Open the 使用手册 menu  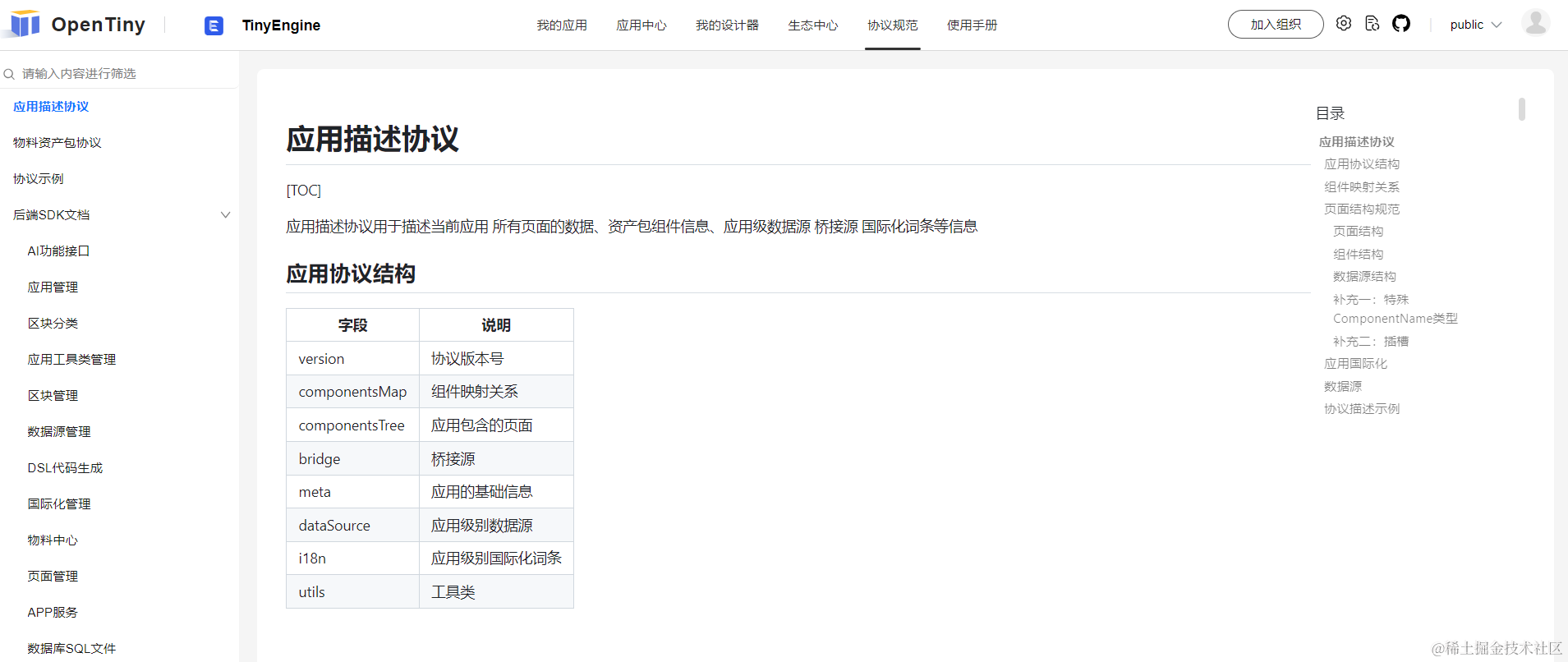pos(972,25)
